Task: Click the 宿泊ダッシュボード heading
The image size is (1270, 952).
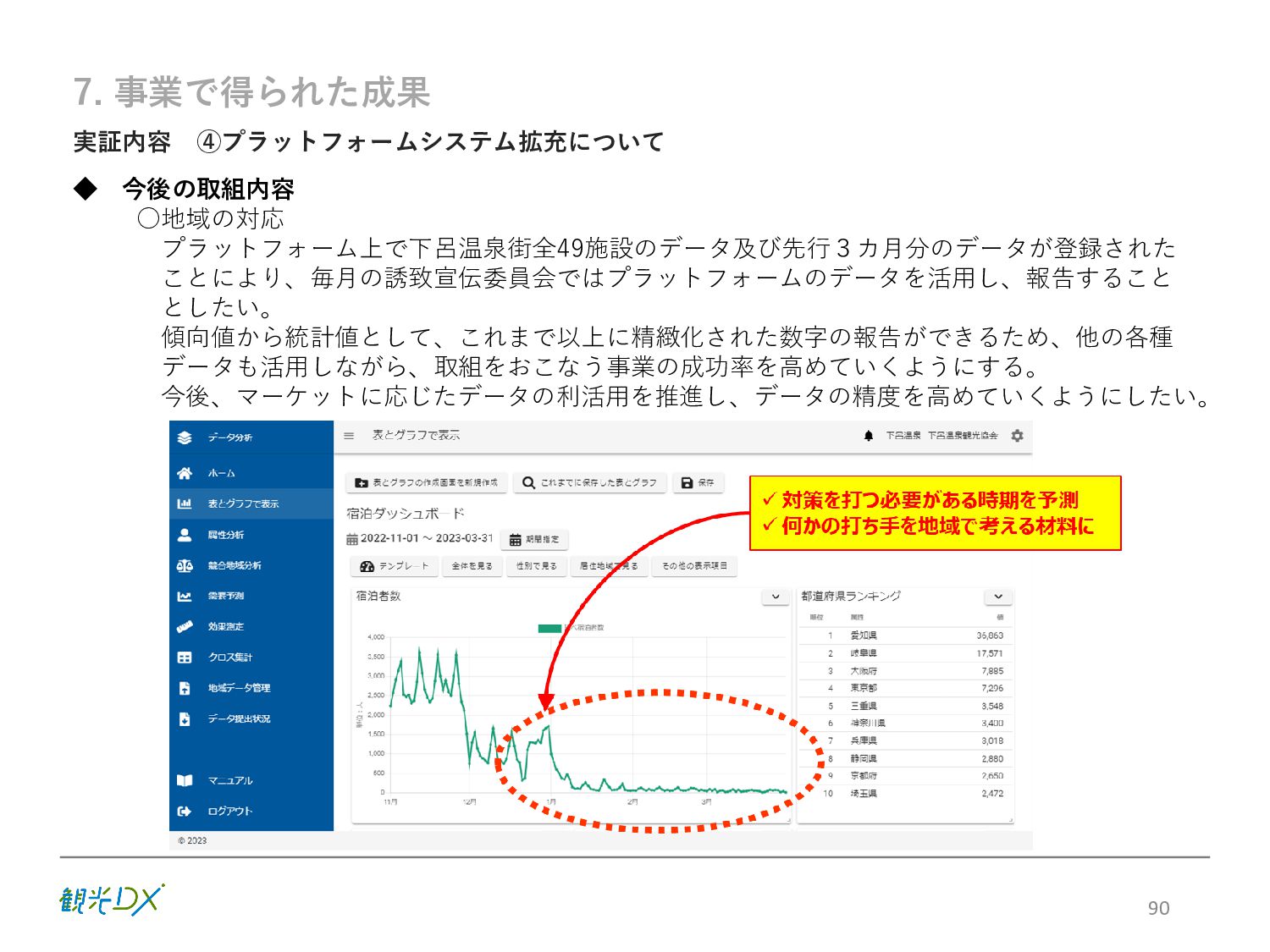Action: click(406, 514)
